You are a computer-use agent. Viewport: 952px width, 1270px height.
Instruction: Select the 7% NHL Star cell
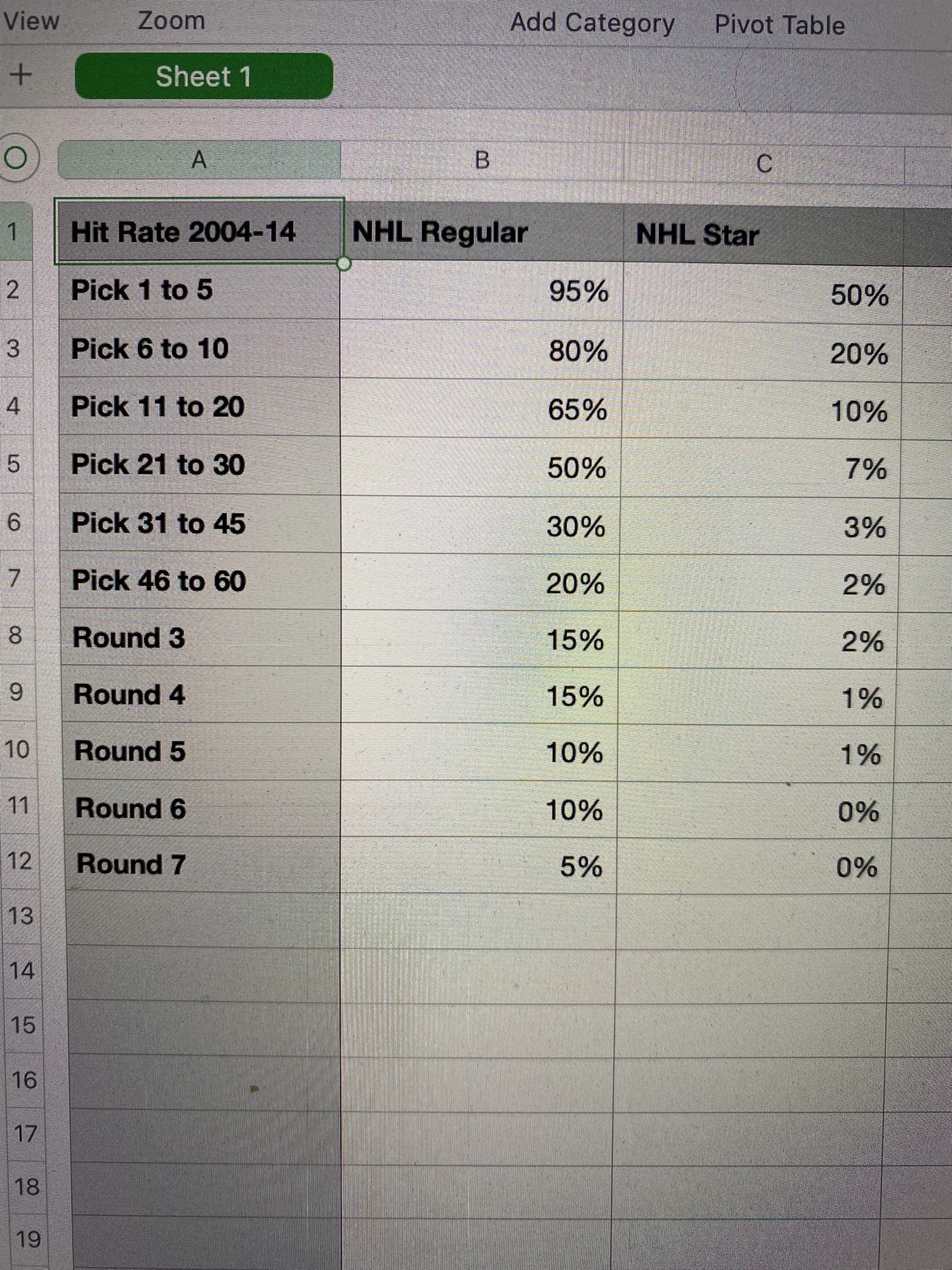(x=762, y=469)
